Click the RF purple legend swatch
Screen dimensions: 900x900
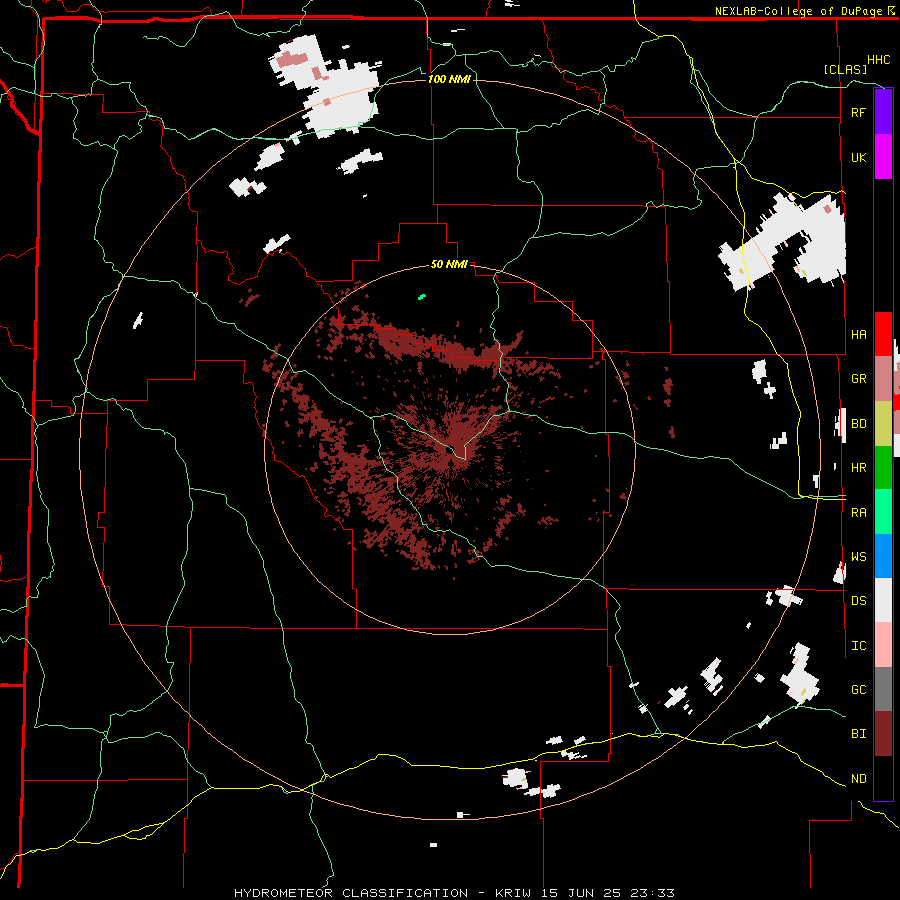tap(883, 112)
